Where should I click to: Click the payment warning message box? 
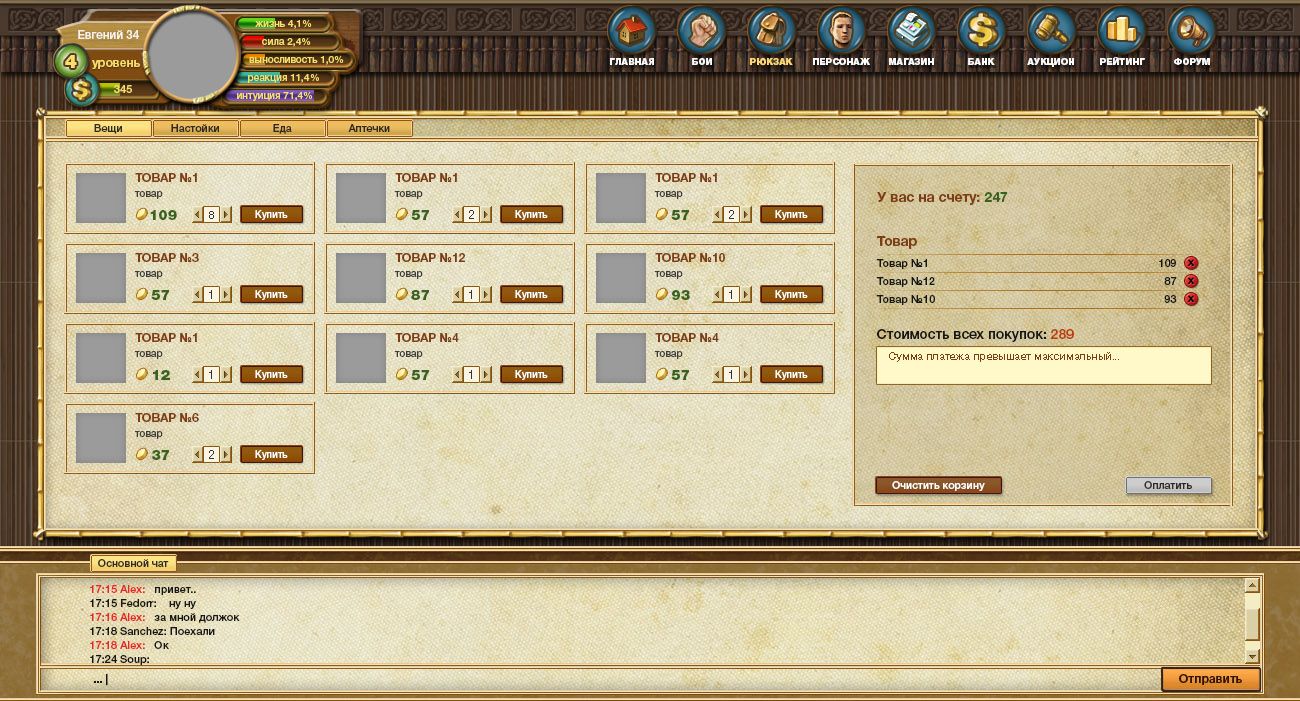point(1044,365)
